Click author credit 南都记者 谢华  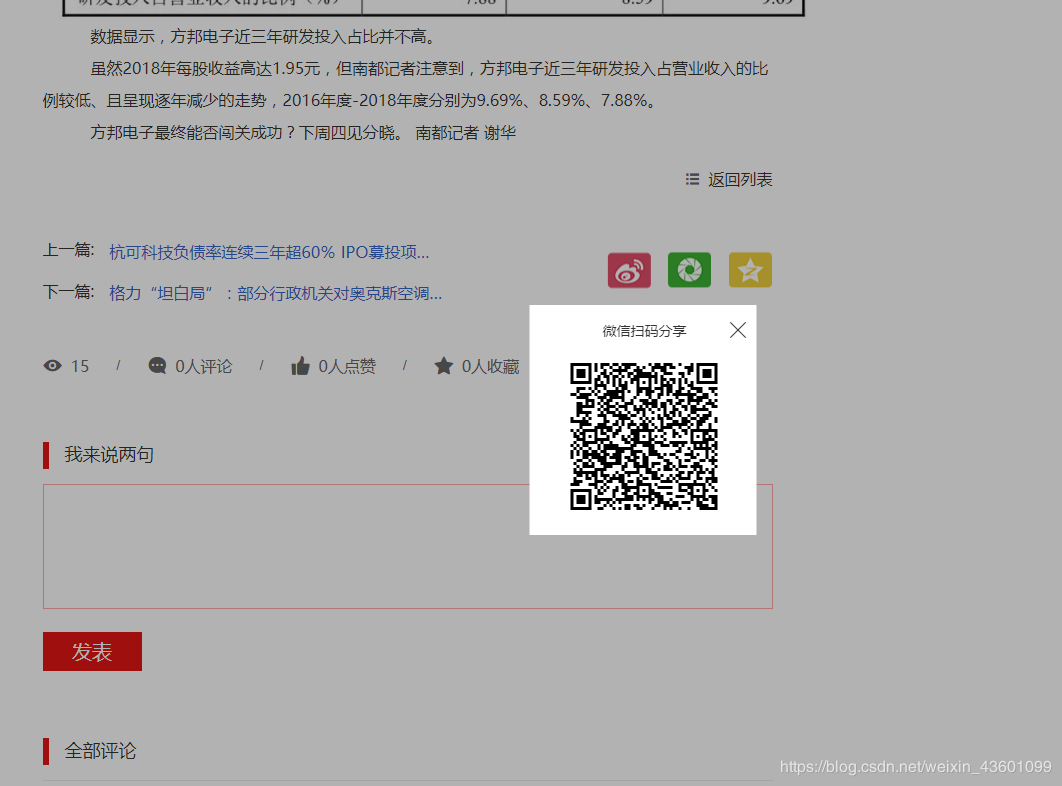pos(465,133)
